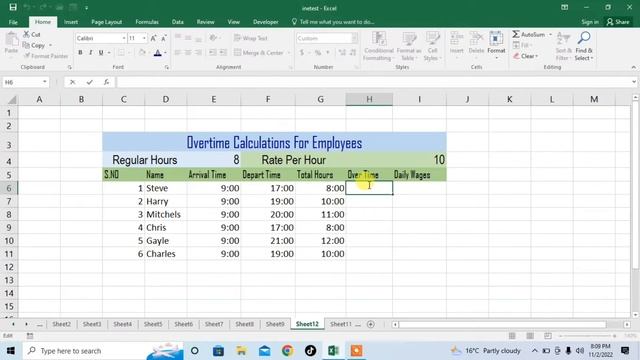Switch to the Formulas tab

tap(147, 22)
